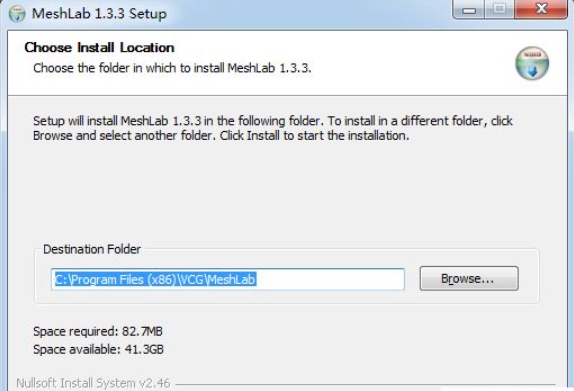The width and height of the screenshot is (574, 391).
Task: Click the highlighted C:\Program Files path text
Action: tap(155, 279)
